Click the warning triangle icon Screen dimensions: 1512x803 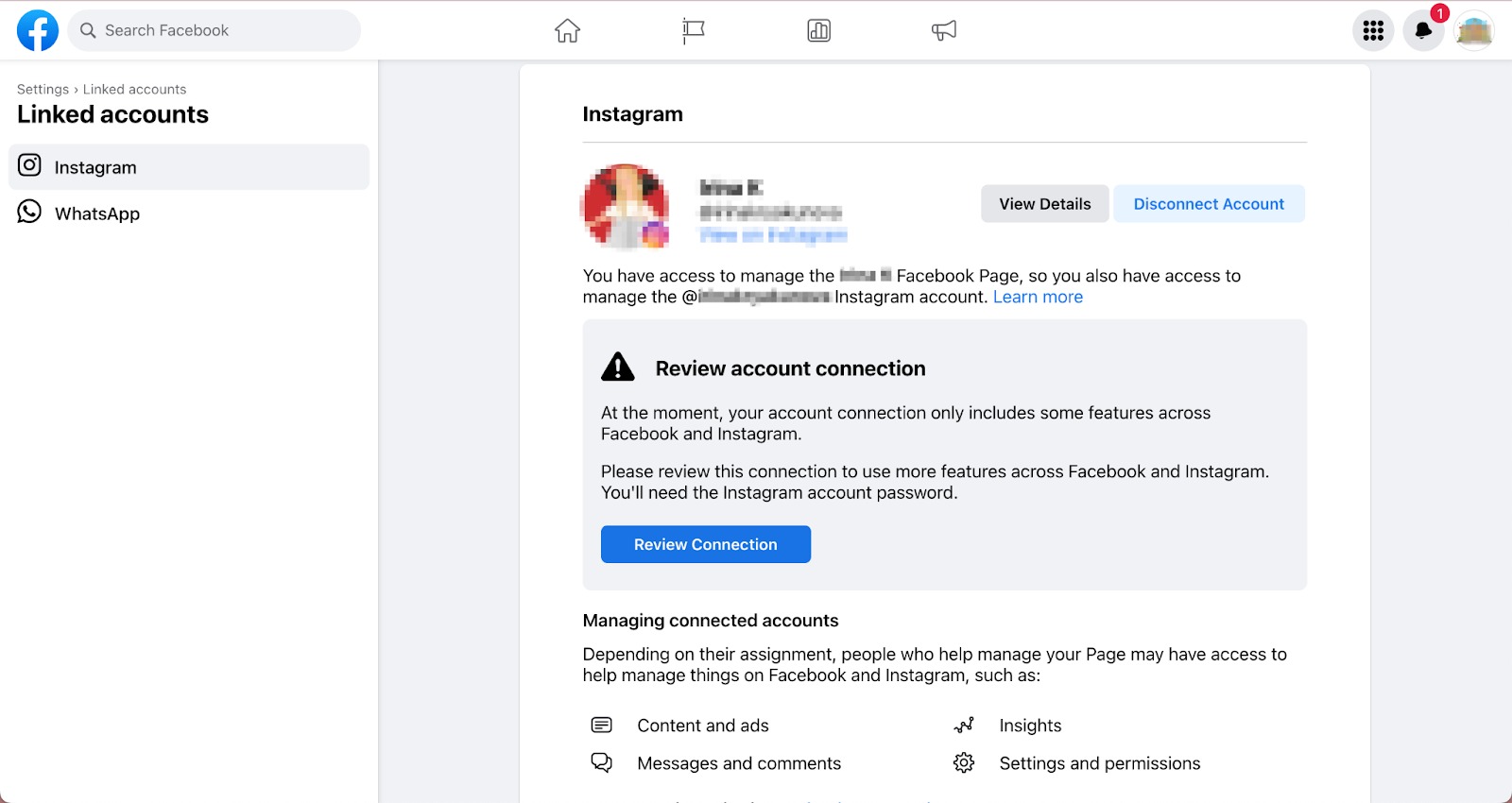click(x=618, y=367)
